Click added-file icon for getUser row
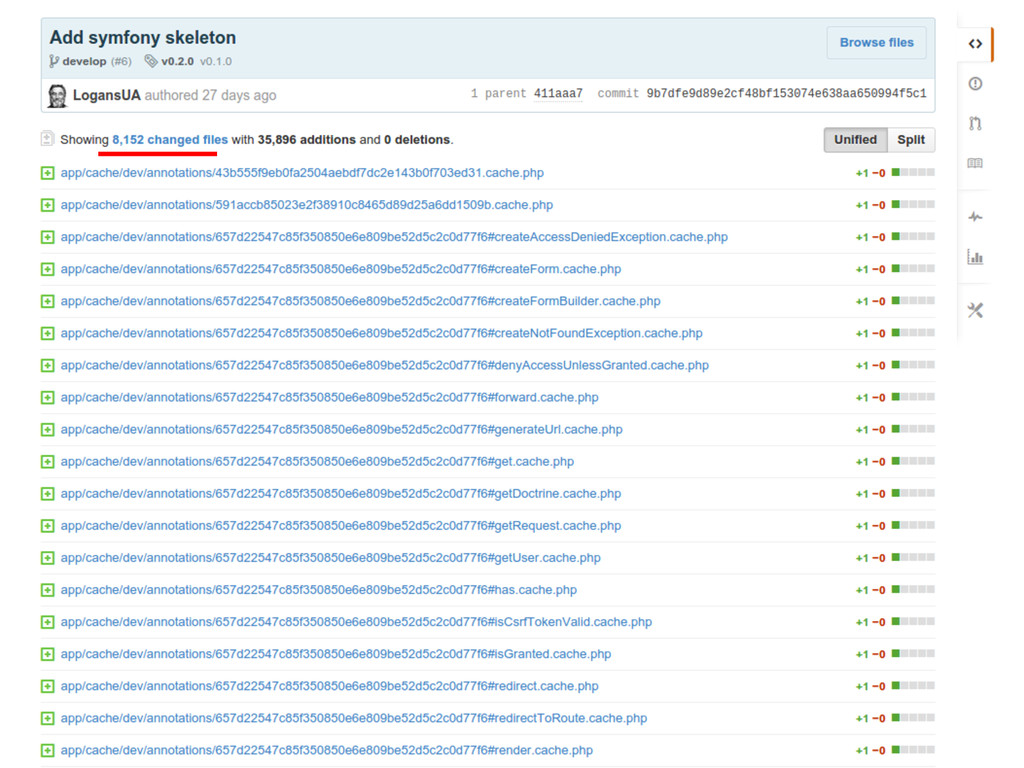This screenshot has height=768, width=1024. (x=48, y=558)
